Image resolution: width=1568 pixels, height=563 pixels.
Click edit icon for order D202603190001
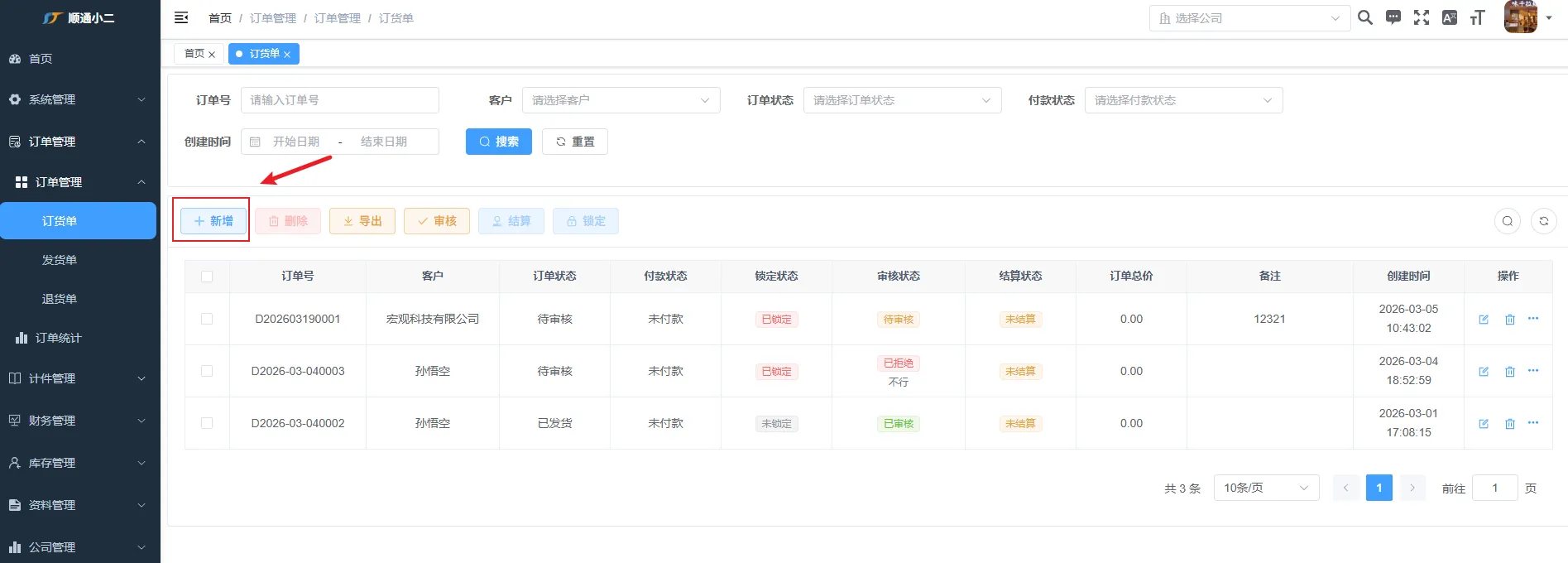(x=1484, y=320)
